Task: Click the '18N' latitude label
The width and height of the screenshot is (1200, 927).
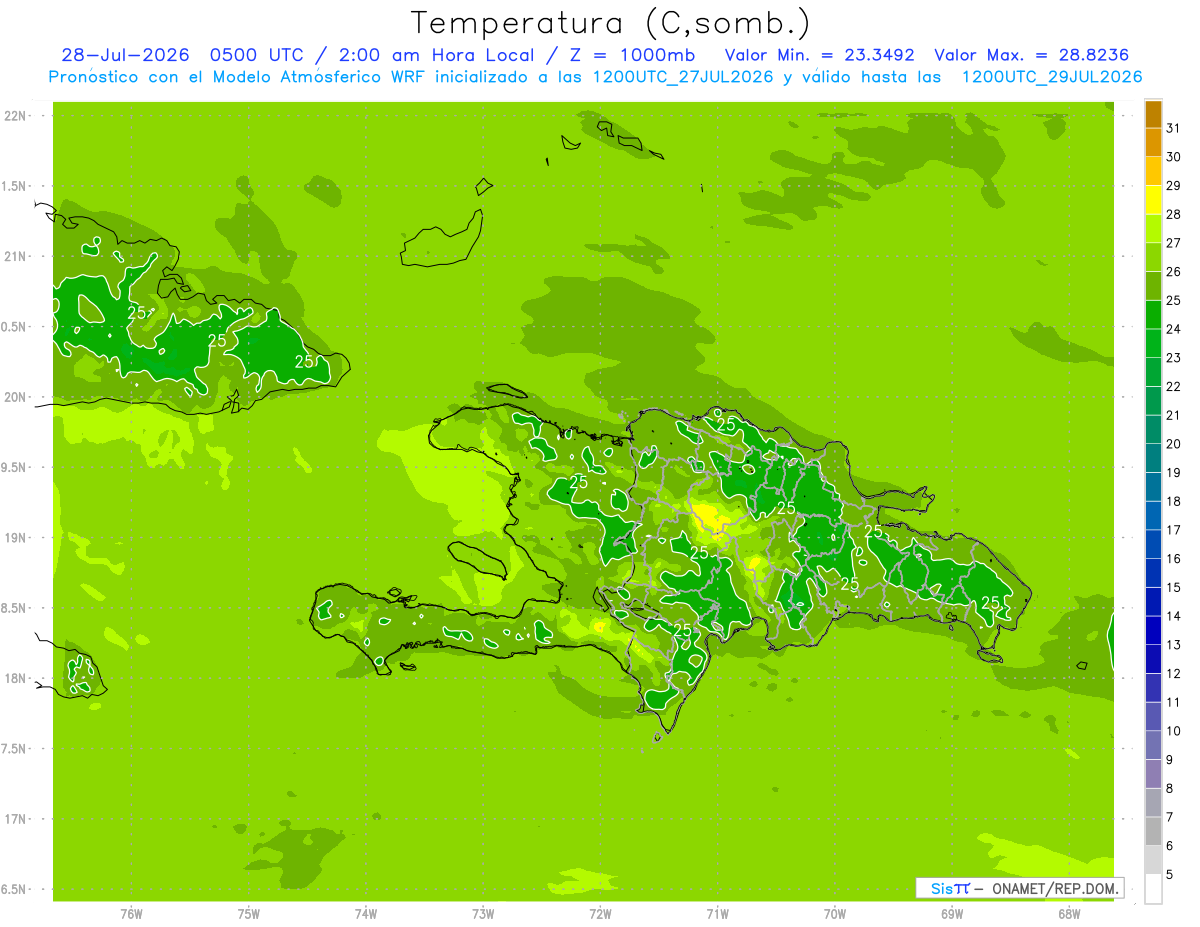Action: (x=16, y=678)
